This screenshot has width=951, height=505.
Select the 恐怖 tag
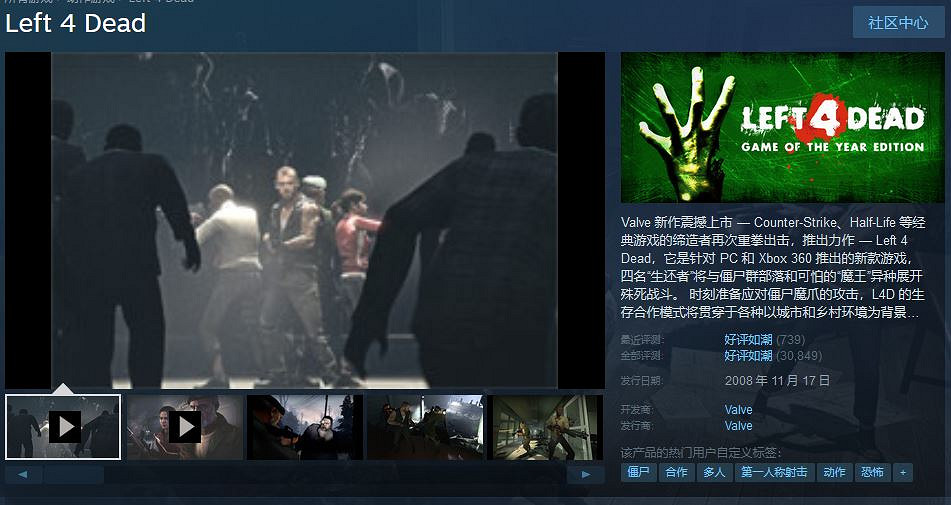pos(872,472)
